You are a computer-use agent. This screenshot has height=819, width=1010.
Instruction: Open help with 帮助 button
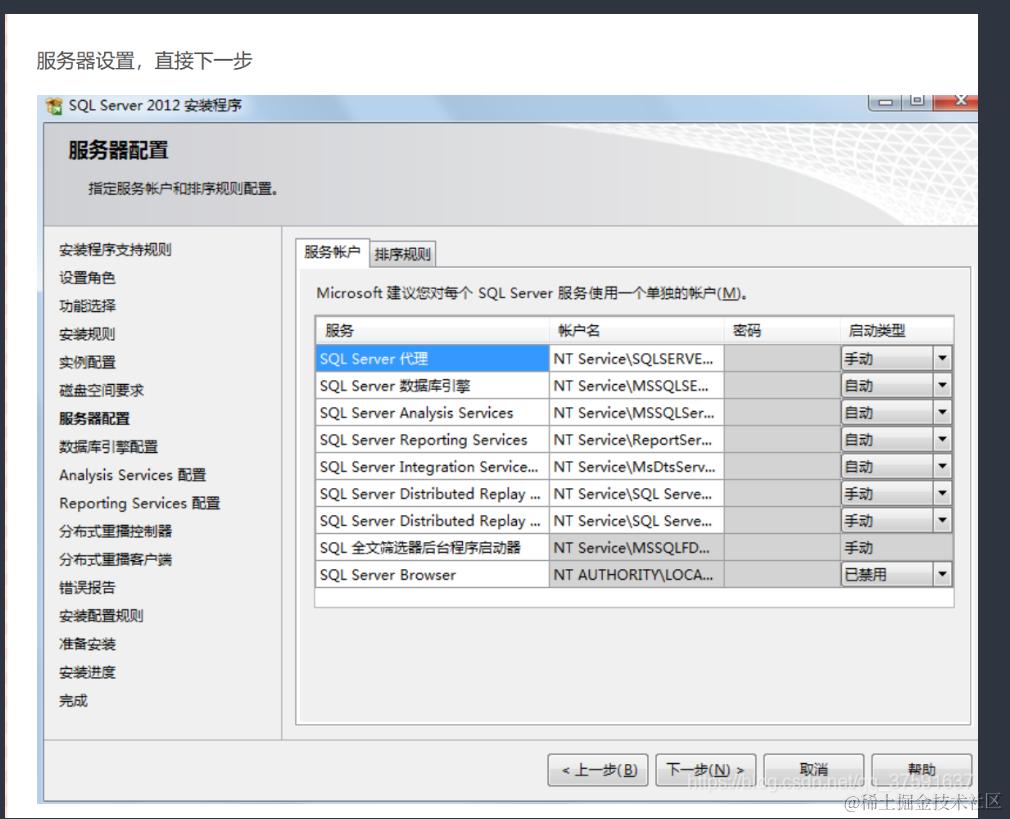pos(922,770)
